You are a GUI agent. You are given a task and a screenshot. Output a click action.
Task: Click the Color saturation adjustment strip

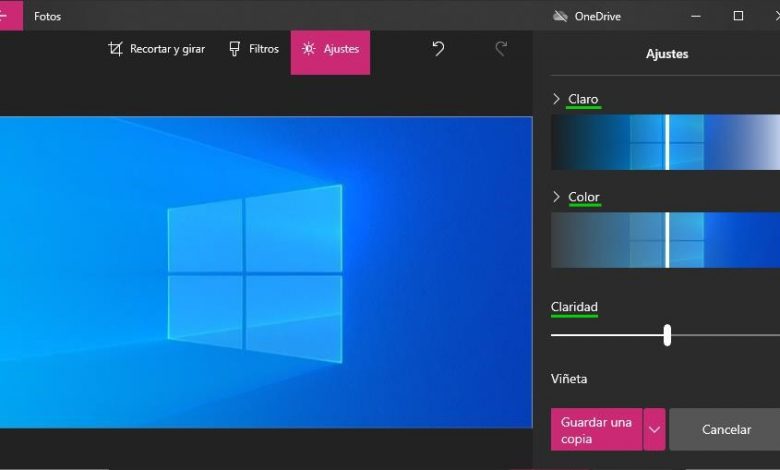pyautogui.click(x=665, y=240)
